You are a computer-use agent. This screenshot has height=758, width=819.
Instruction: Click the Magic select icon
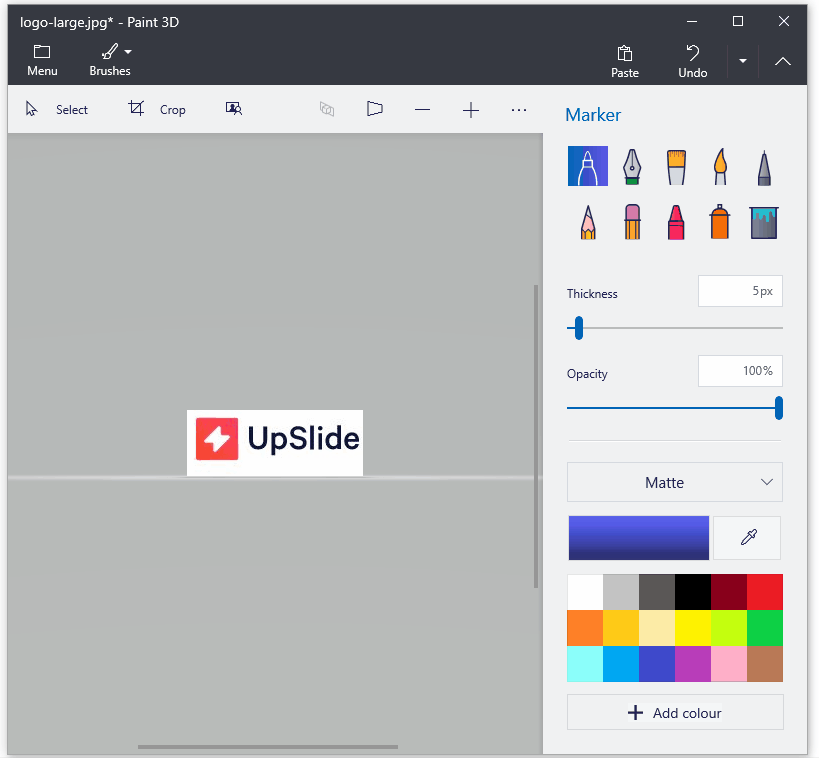coord(233,109)
